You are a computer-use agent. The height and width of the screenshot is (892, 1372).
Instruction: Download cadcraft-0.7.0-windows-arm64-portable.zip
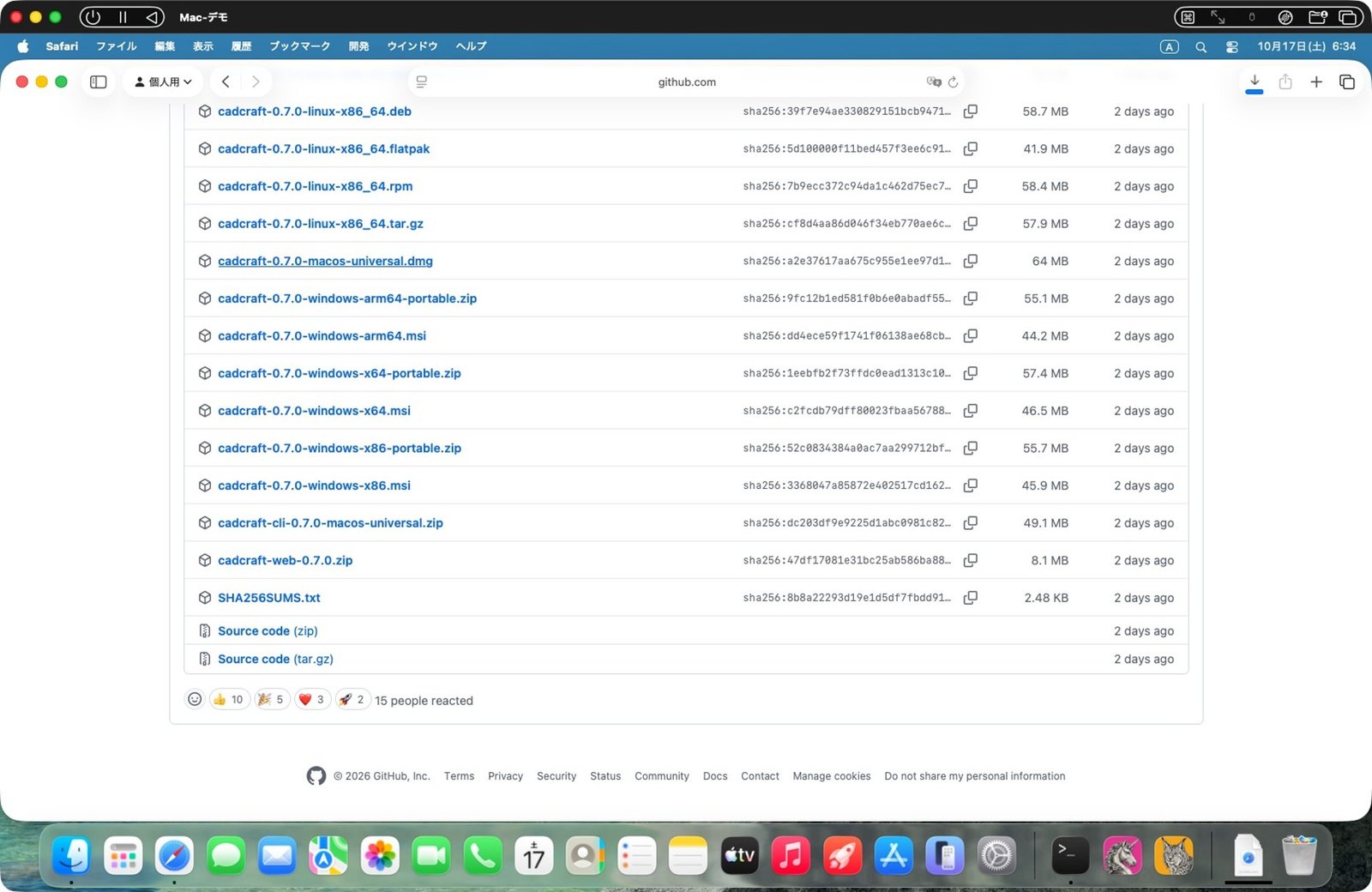[x=347, y=298]
